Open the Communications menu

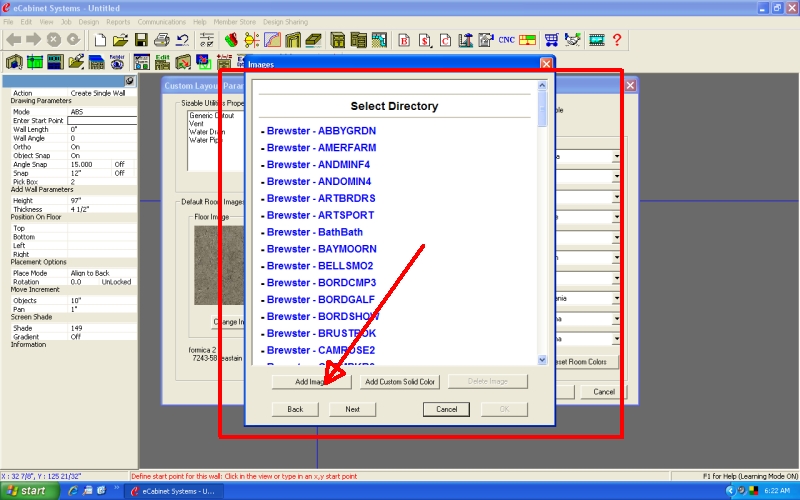(161, 22)
